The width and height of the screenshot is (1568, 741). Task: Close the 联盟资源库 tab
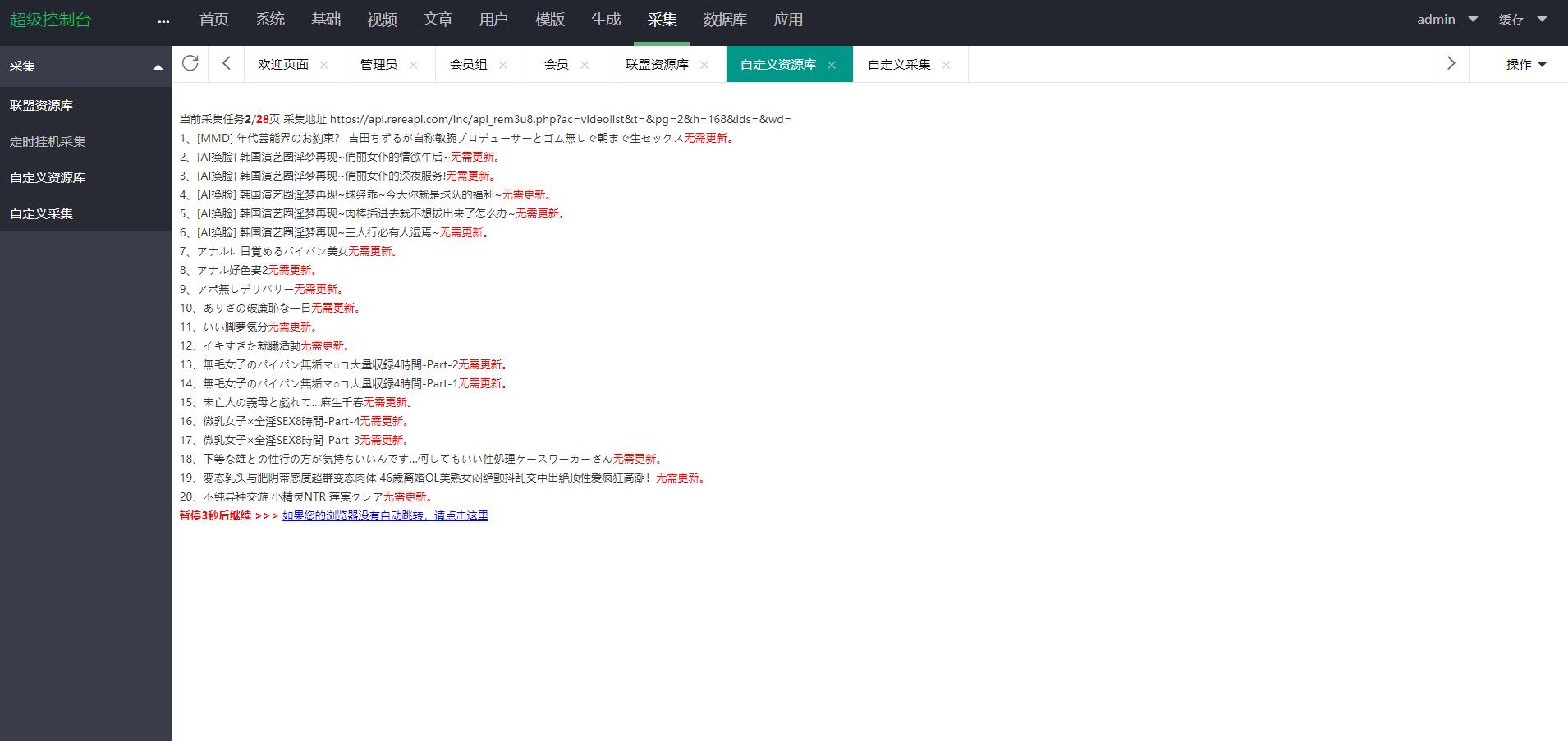[x=704, y=65]
